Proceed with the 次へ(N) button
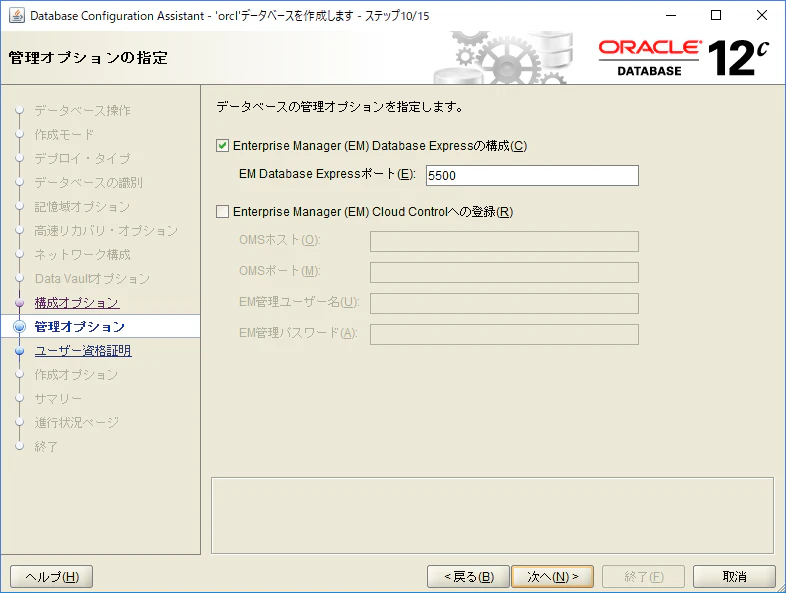This screenshot has width=786, height=593. coord(552,576)
